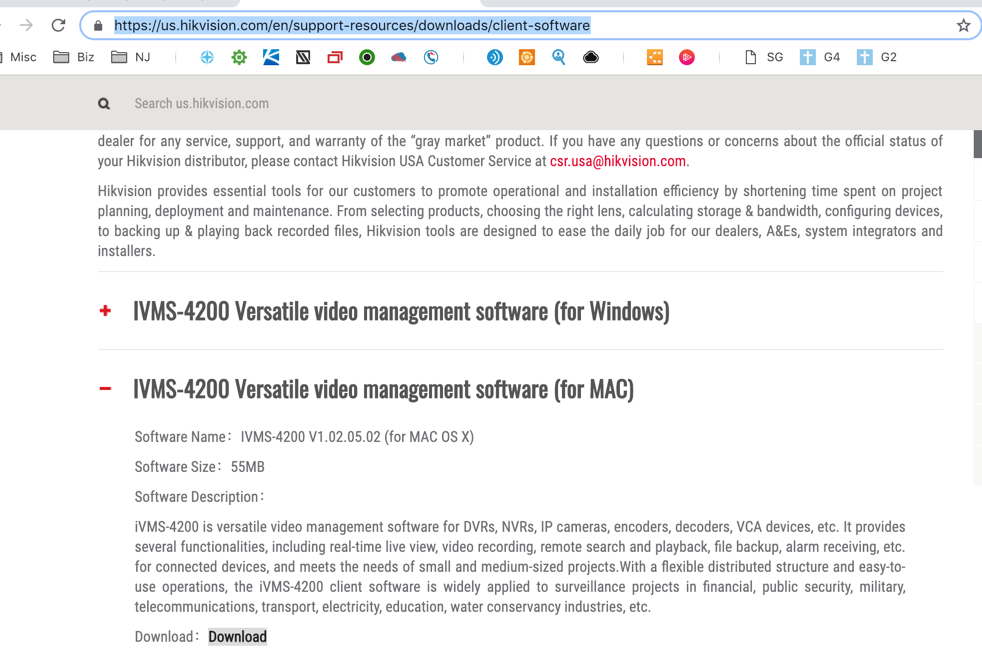The image size is (982, 669).
Task: Download IVMS-4200 for MAC
Action: tap(237, 636)
